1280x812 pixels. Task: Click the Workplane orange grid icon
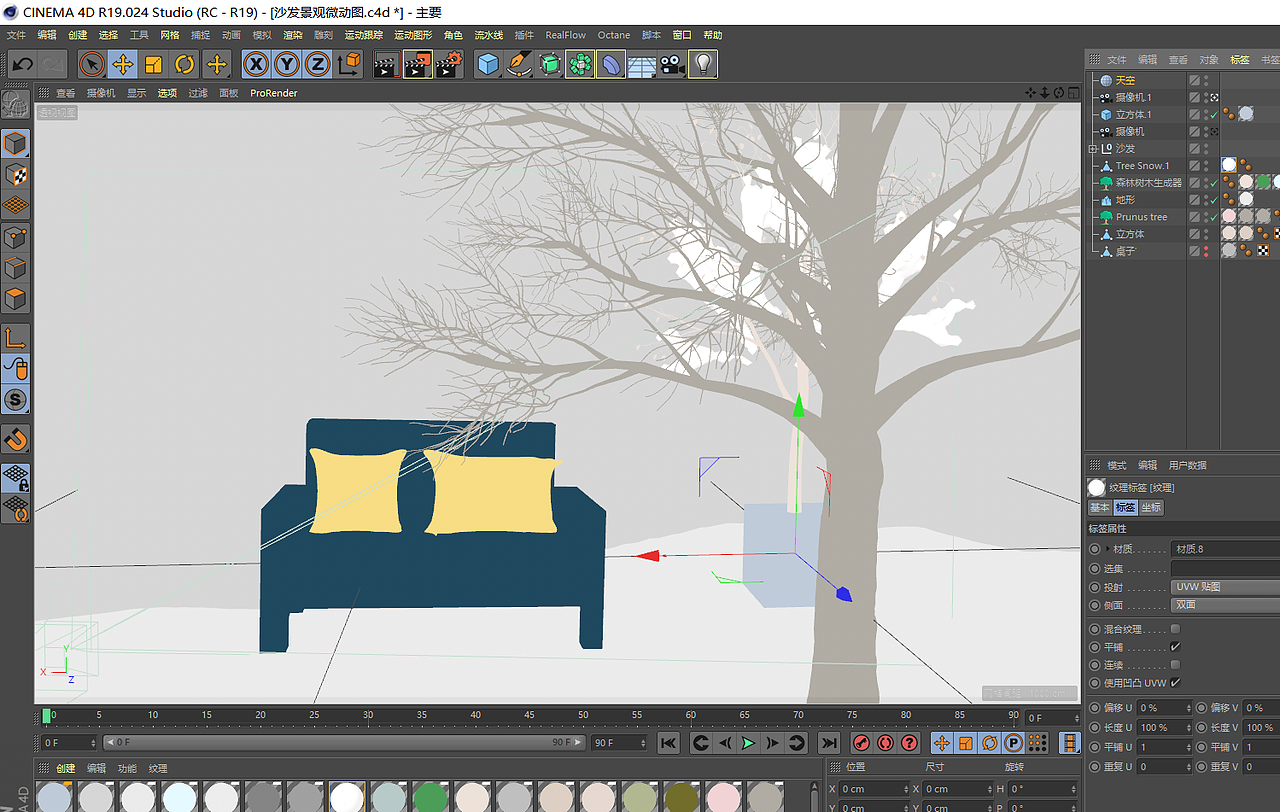point(16,205)
